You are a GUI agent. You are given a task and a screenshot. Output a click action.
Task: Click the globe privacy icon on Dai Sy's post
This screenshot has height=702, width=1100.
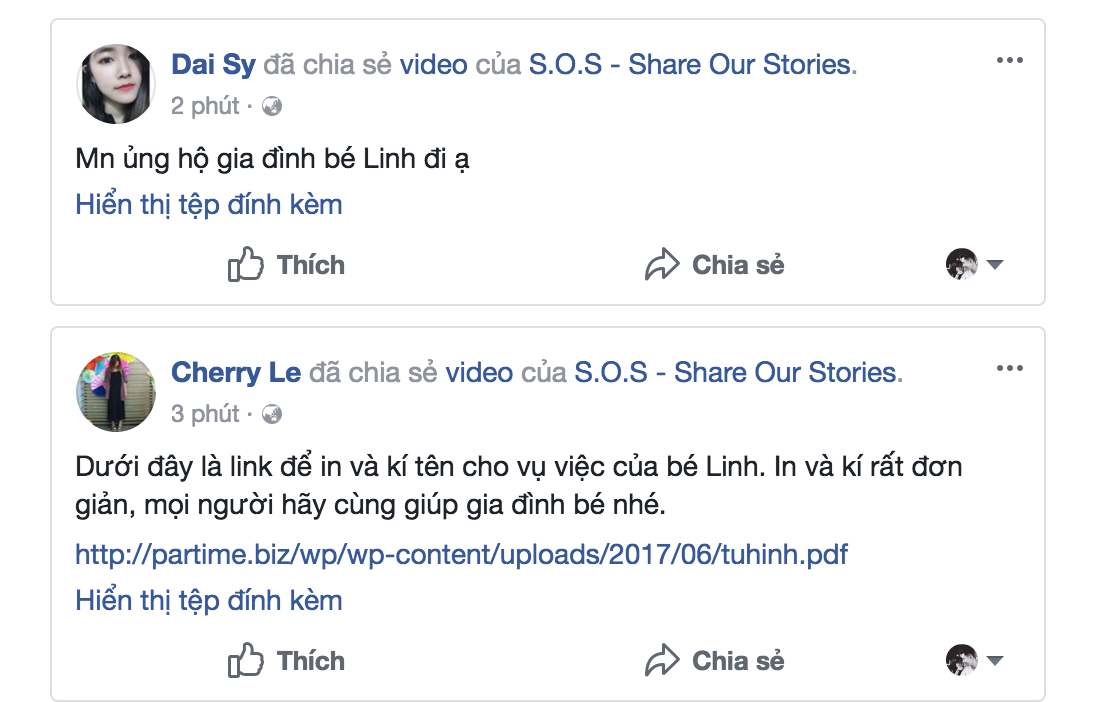[x=272, y=106]
